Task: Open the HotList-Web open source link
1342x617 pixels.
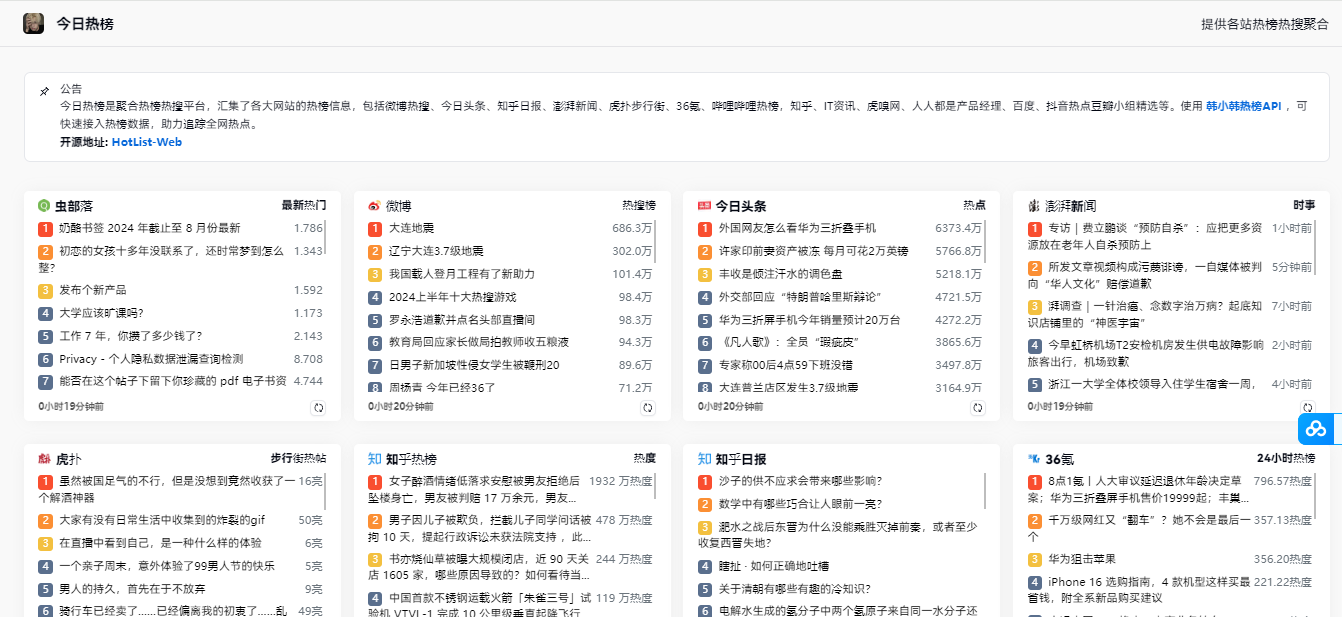Action: [x=146, y=142]
